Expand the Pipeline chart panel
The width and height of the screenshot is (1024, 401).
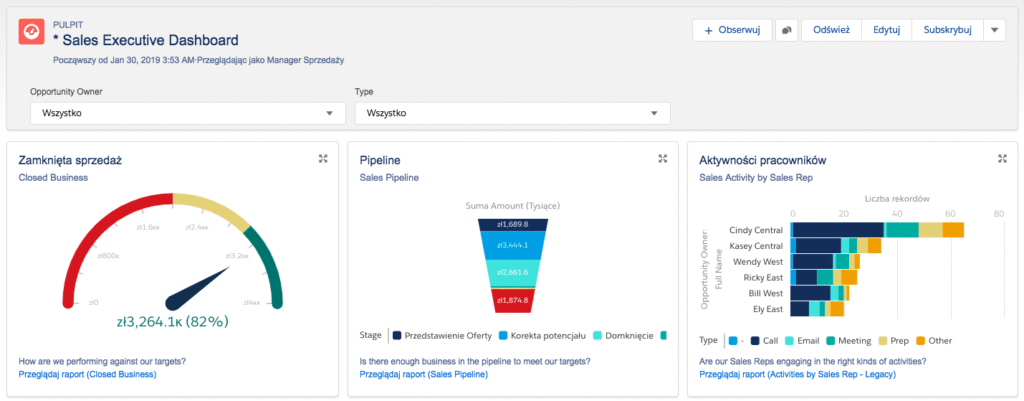click(662, 159)
